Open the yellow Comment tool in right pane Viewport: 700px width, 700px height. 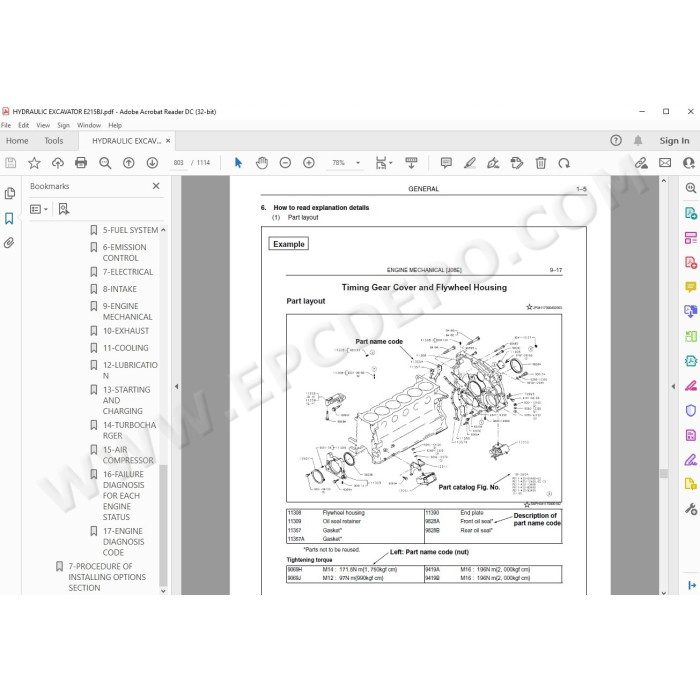691,287
